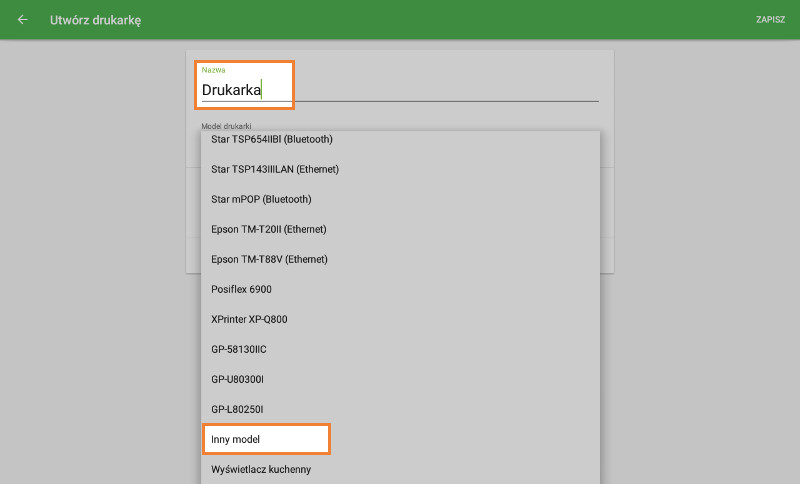This screenshot has width=800, height=484.
Task: Choose Epson TM-T88V (Ethernet) model
Action: [269, 260]
